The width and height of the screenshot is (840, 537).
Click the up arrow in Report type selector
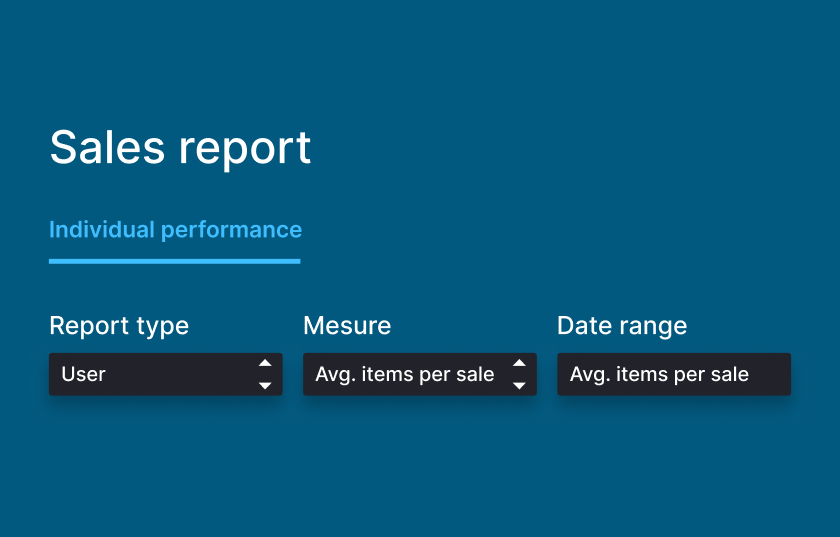click(265, 363)
